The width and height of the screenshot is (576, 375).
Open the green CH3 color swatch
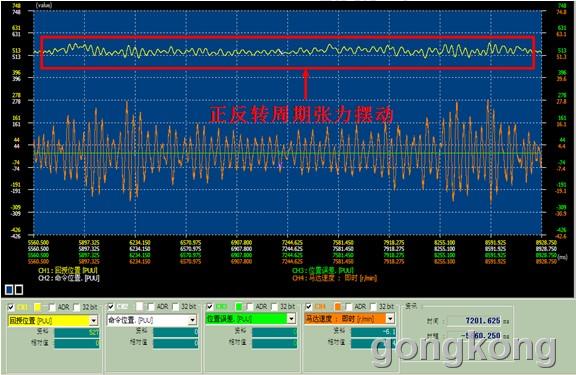tap(239, 307)
